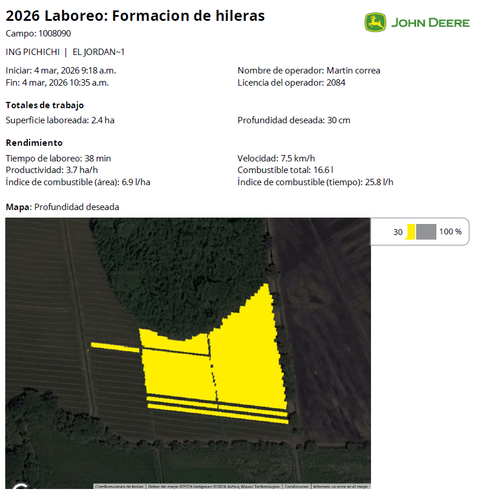Click 'Índice de combustible (área): 6.9 l/ha'
The width and height of the screenshot is (481, 500).
coord(78,182)
